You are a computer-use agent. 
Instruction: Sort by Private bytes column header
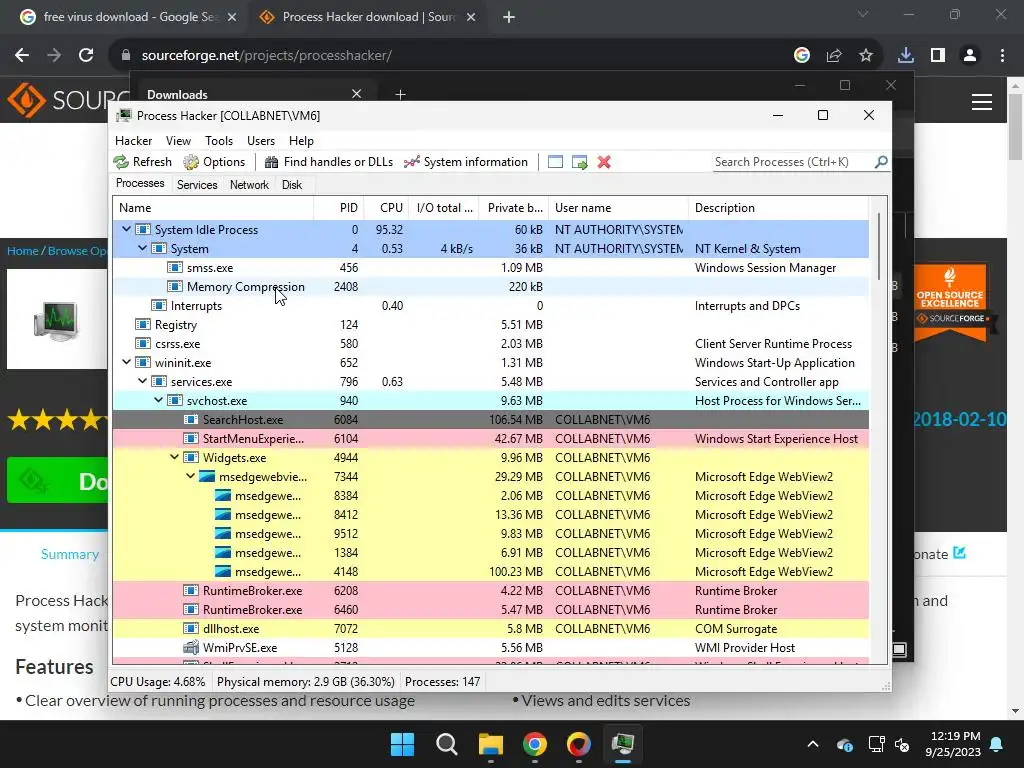[x=514, y=208]
